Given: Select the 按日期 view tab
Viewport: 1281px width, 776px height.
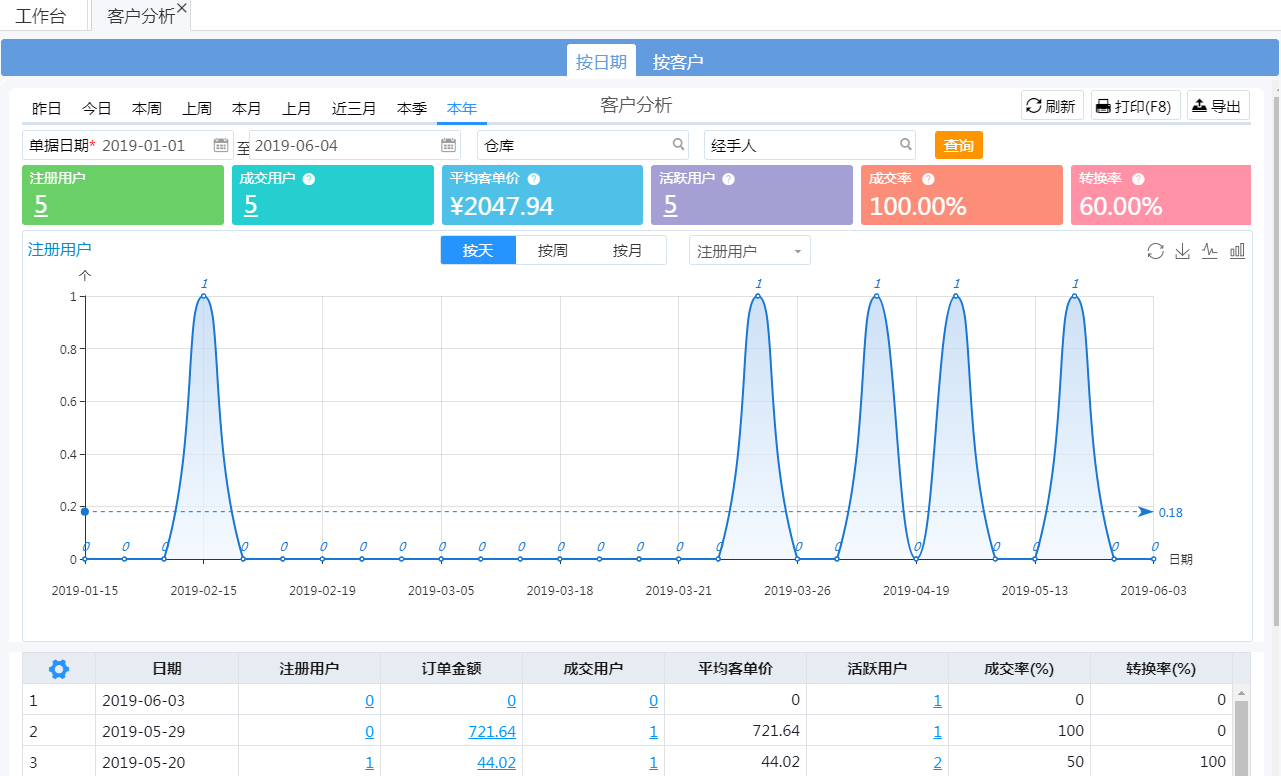Looking at the screenshot, I should (601, 61).
